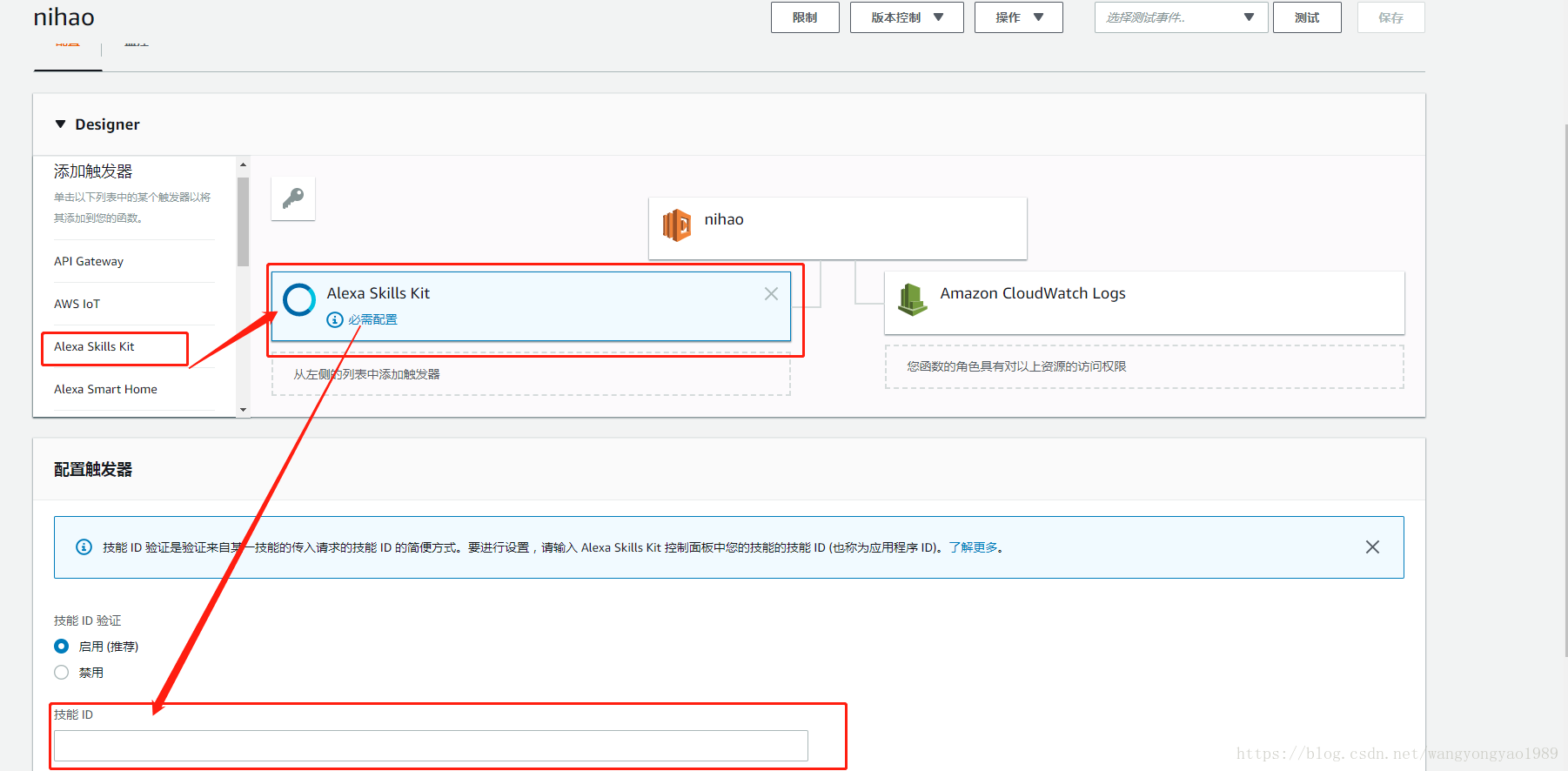
Task: Select the Amazon CloudWatch Logs card
Action: point(1144,303)
